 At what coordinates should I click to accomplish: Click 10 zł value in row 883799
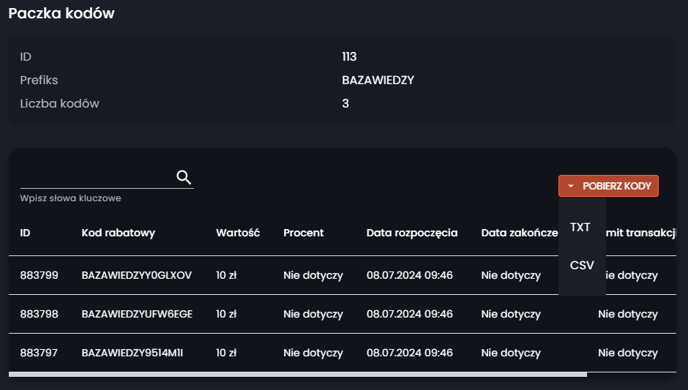click(226, 276)
